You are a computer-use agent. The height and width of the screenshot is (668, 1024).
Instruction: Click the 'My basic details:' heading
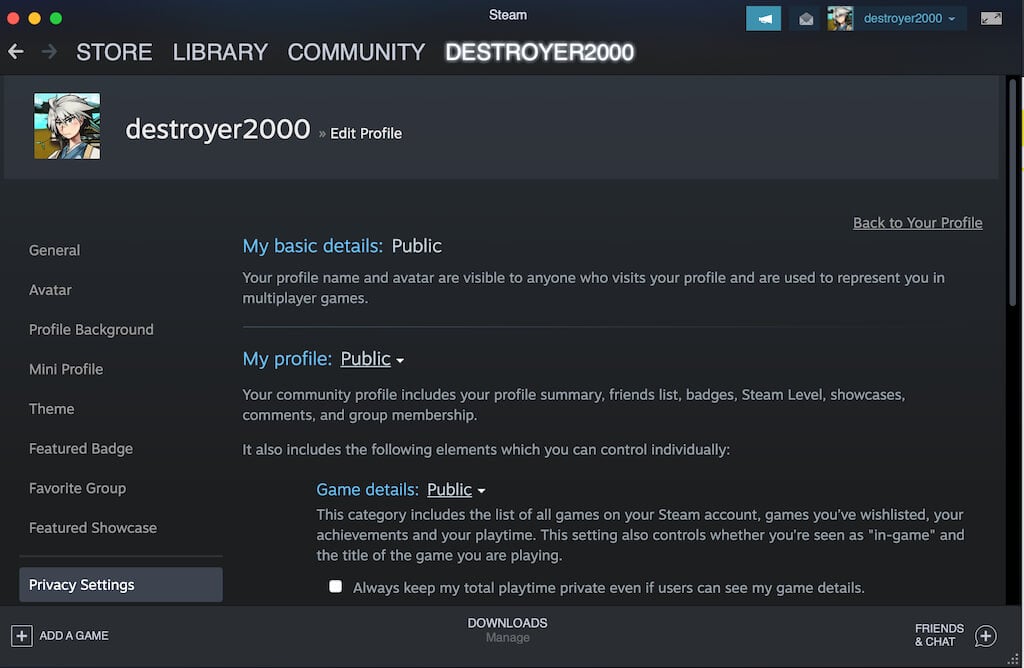[x=313, y=246]
